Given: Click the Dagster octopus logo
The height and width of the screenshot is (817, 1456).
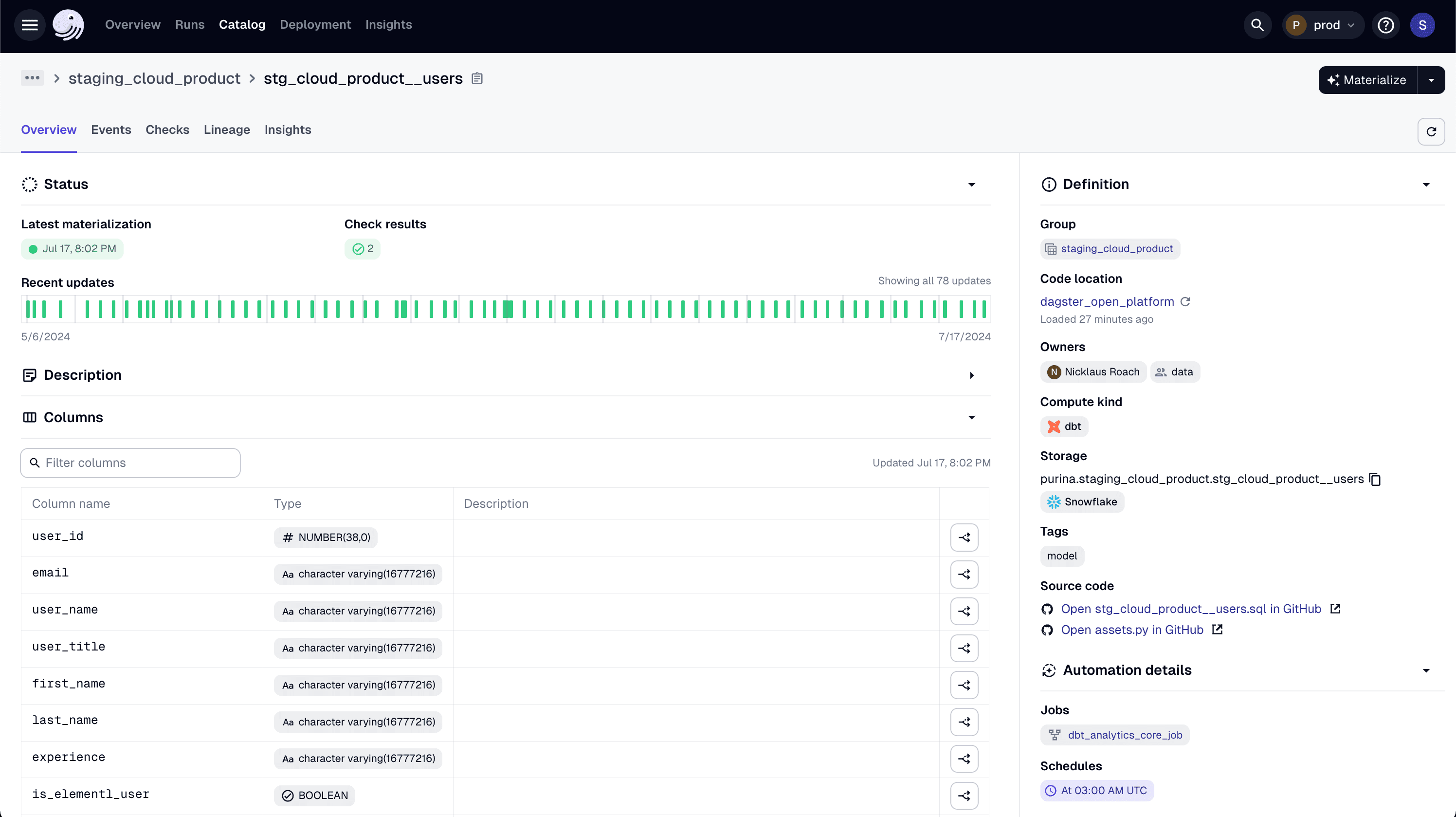Looking at the screenshot, I should point(68,24).
